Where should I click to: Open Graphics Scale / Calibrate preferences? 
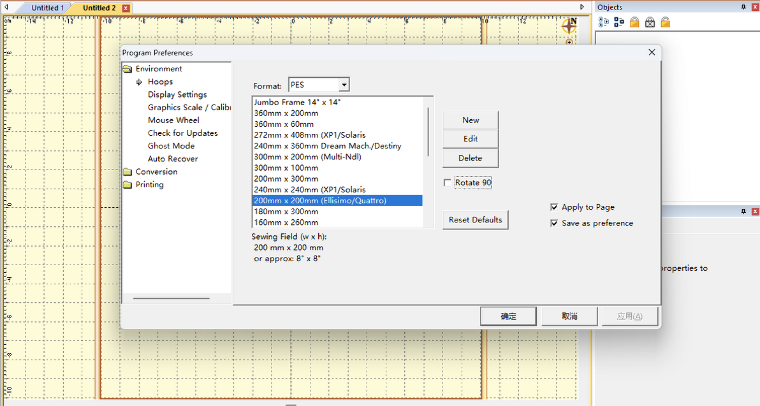click(x=189, y=108)
